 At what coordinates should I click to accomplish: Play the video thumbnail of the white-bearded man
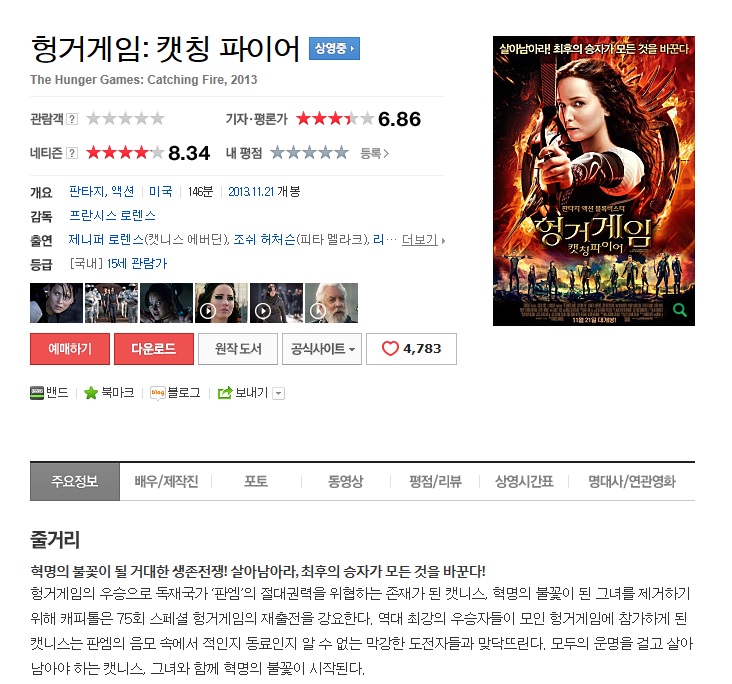331,303
